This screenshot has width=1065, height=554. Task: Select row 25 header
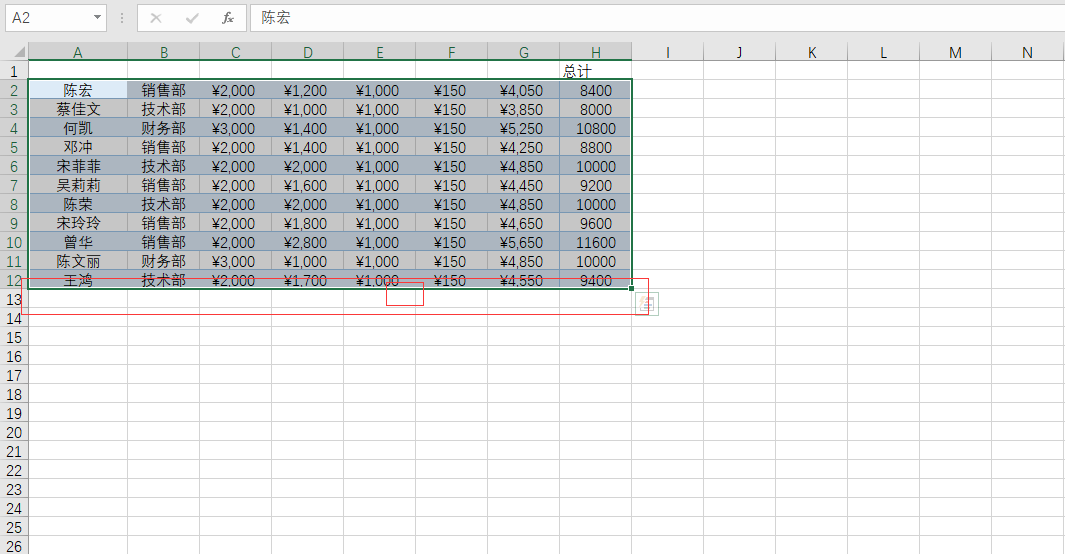click(14, 527)
